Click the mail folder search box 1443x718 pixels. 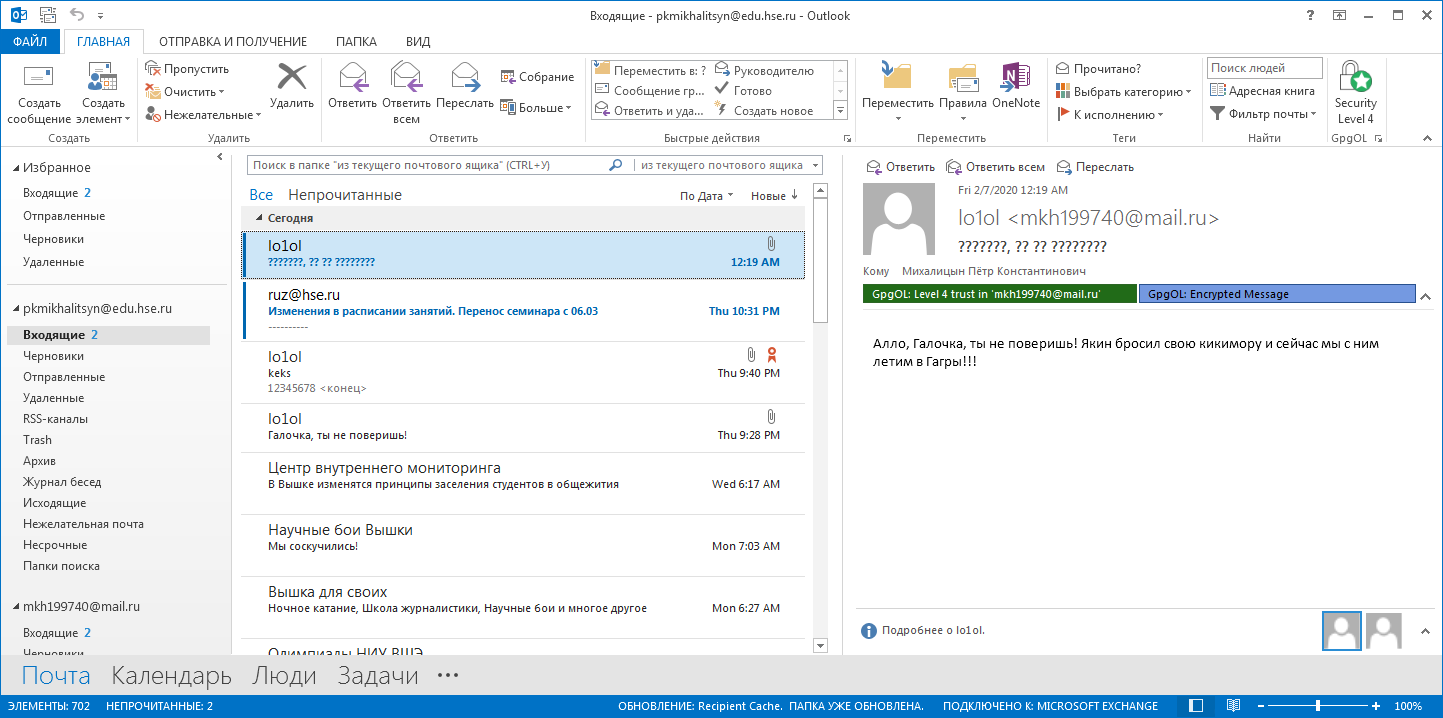pos(428,165)
